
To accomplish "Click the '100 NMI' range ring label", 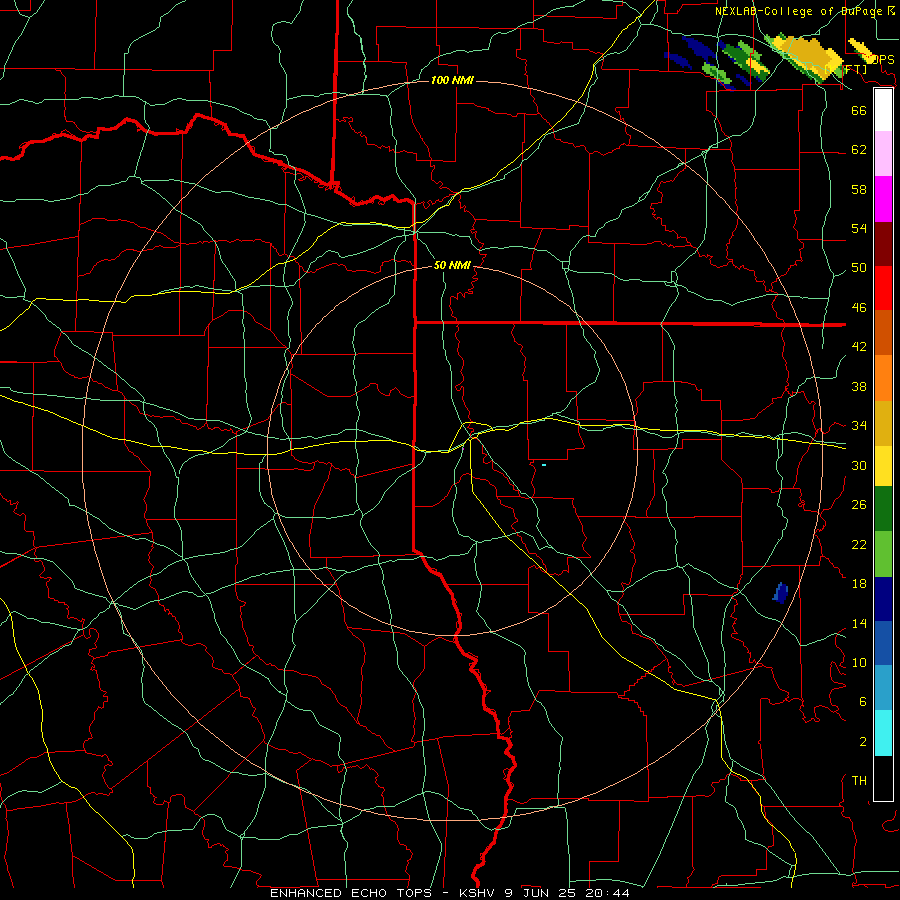I will coord(452,80).
